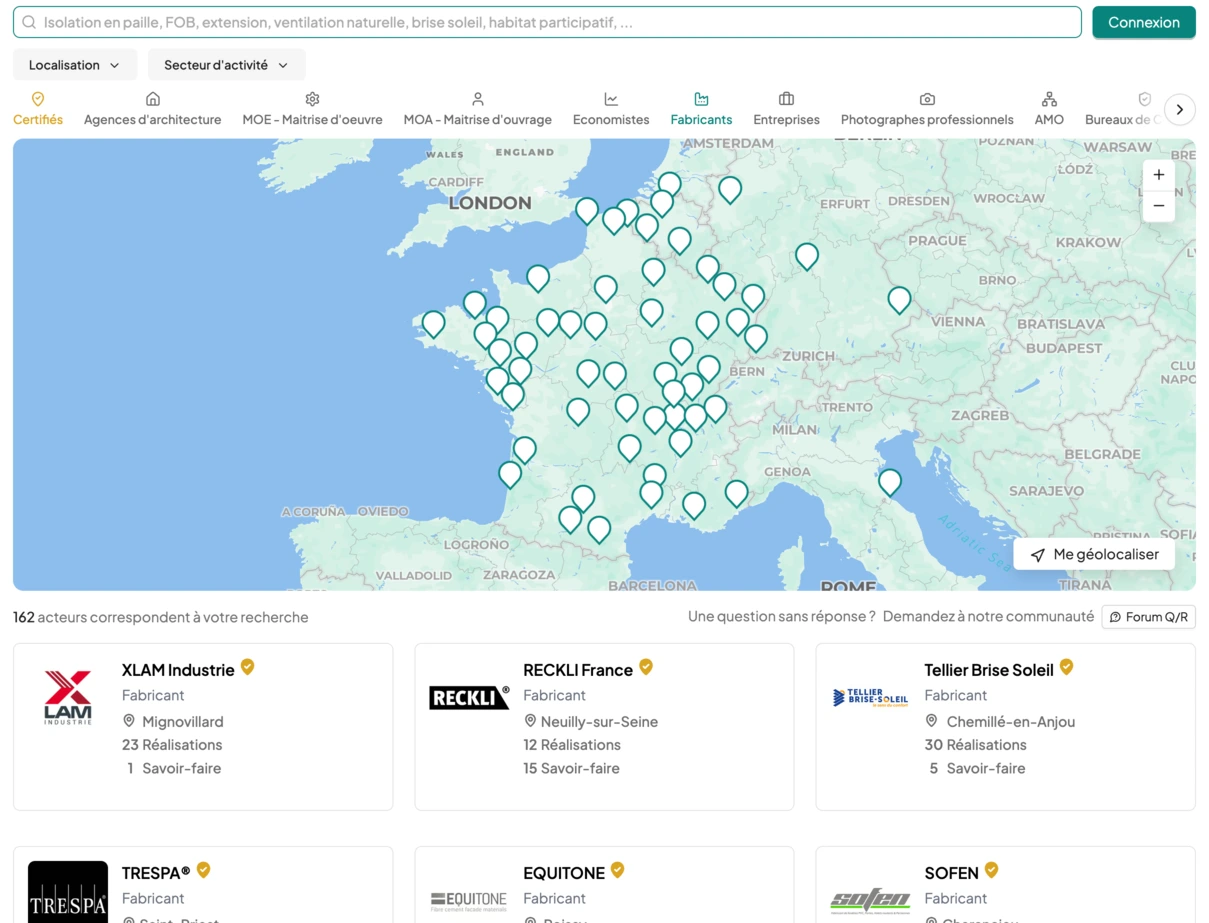Viewport: 1209px width, 923px height.
Task: Click the briefcase icon above Entreprises
Action: click(786, 99)
